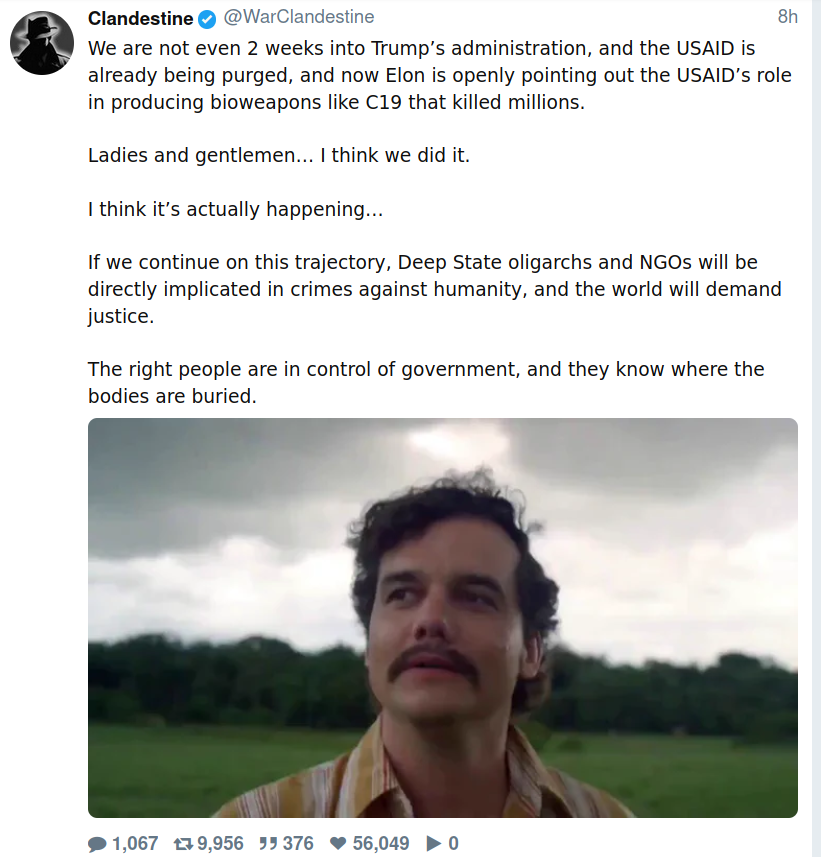
Task: Click the "Ladies and gentlemen" line
Action: (278, 156)
